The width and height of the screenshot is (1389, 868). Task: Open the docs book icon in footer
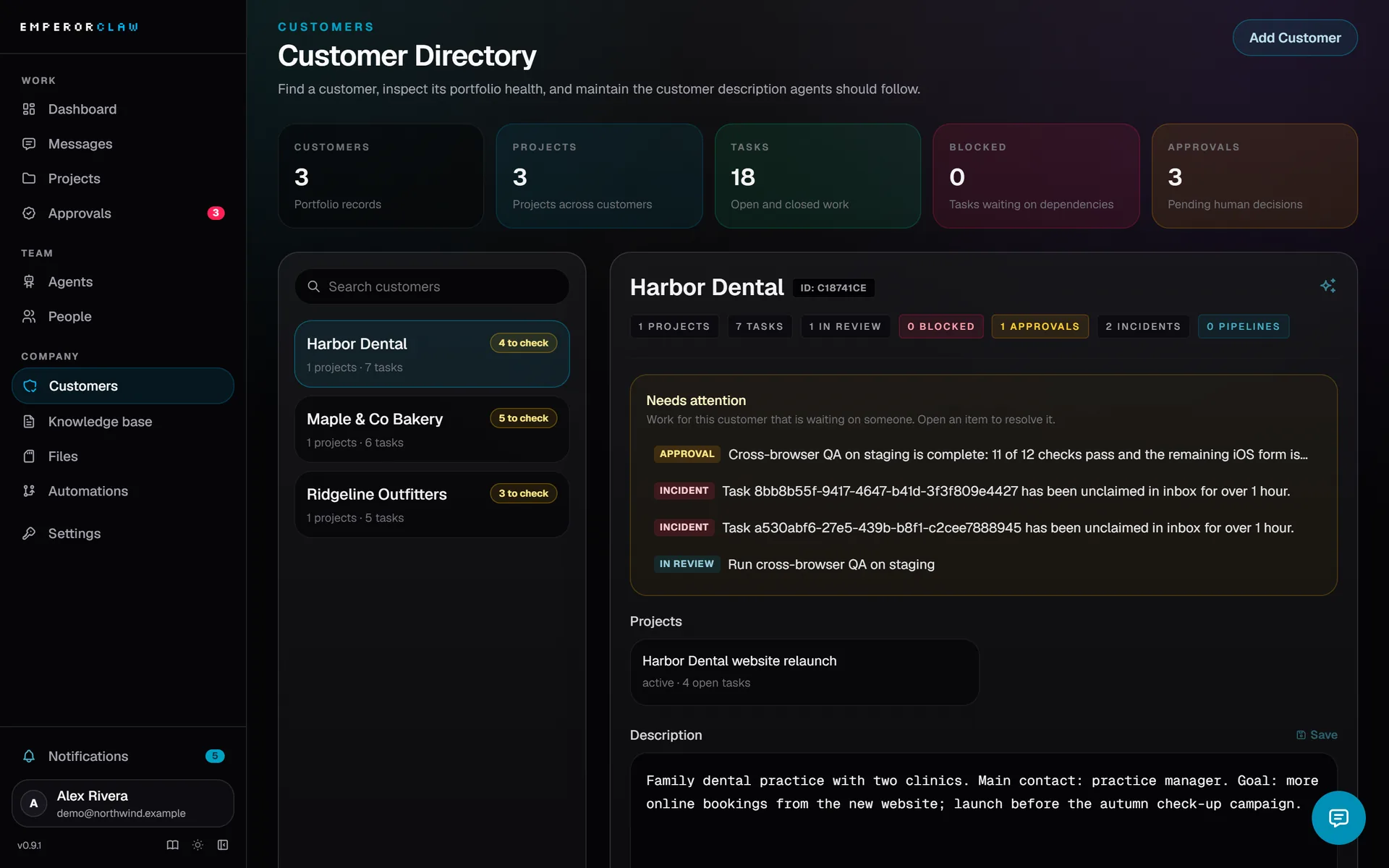pos(172,845)
